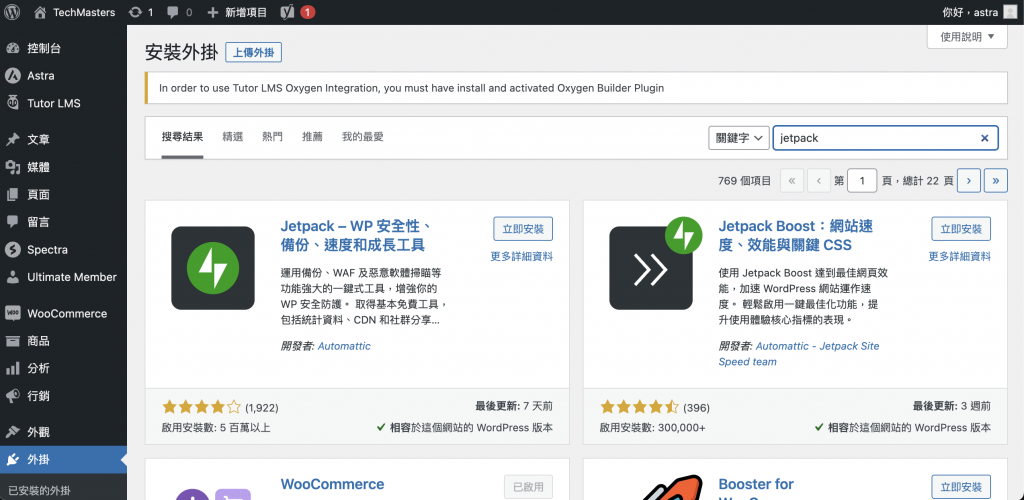Click the Astra logo icon in the sidebar
Screen dimensions: 1024x500
click(12, 76)
